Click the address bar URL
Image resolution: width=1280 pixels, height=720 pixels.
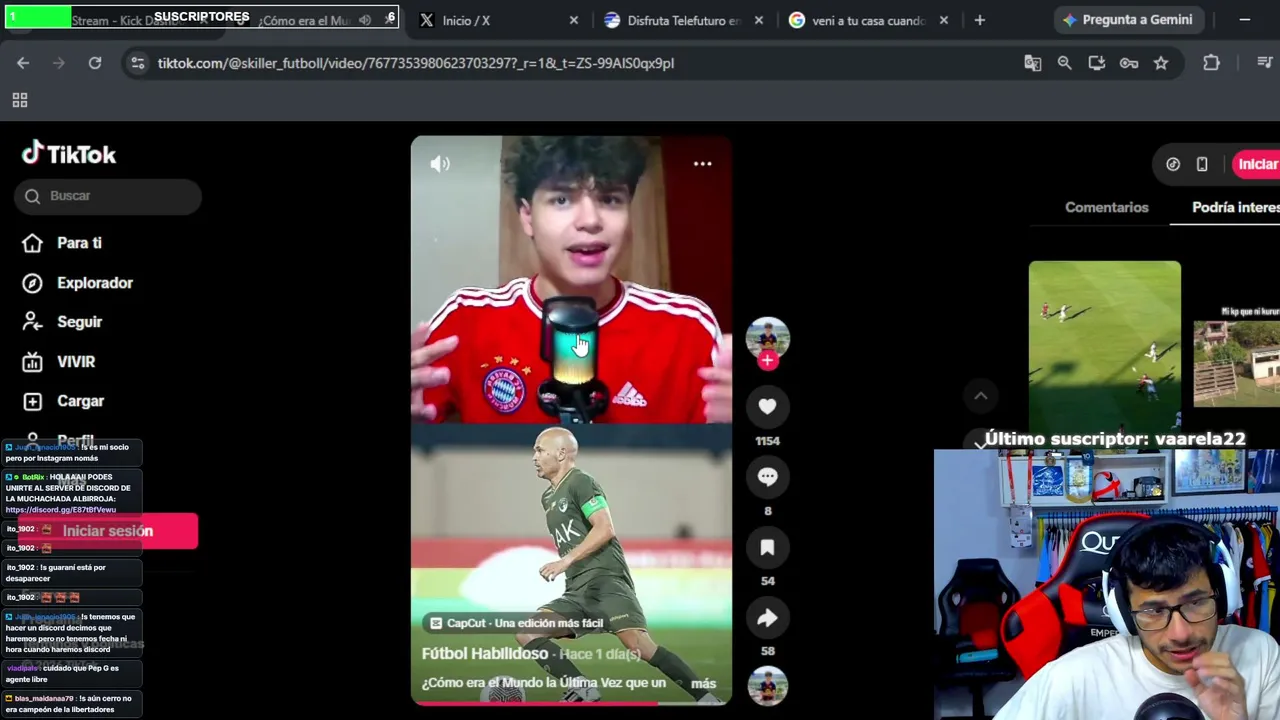(416, 63)
